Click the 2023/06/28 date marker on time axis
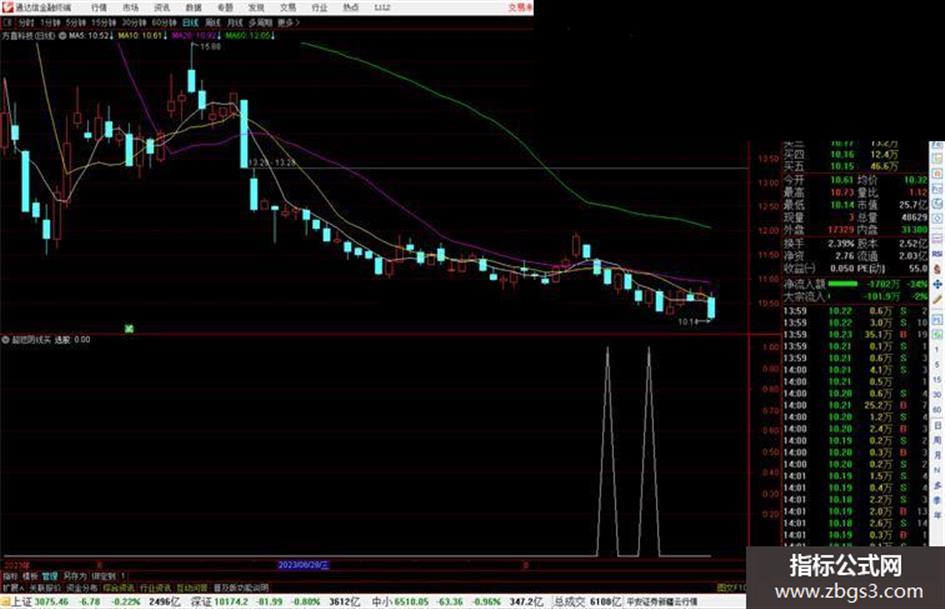Viewport: 945px width, 609px height. (x=303, y=565)
